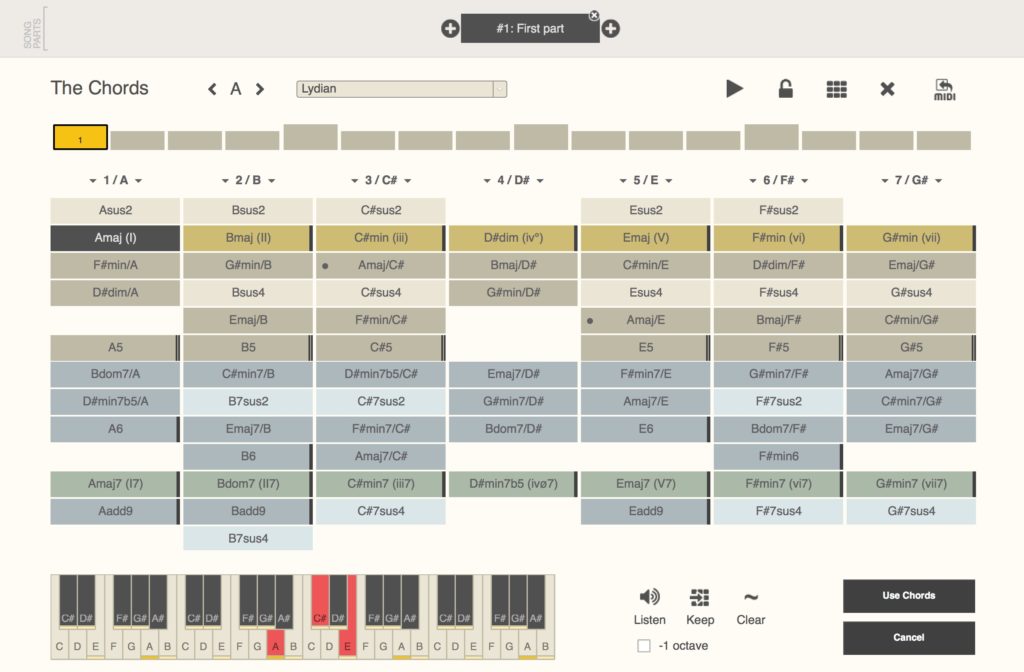Select the second empty chord slot

click(x=137, y=140)
